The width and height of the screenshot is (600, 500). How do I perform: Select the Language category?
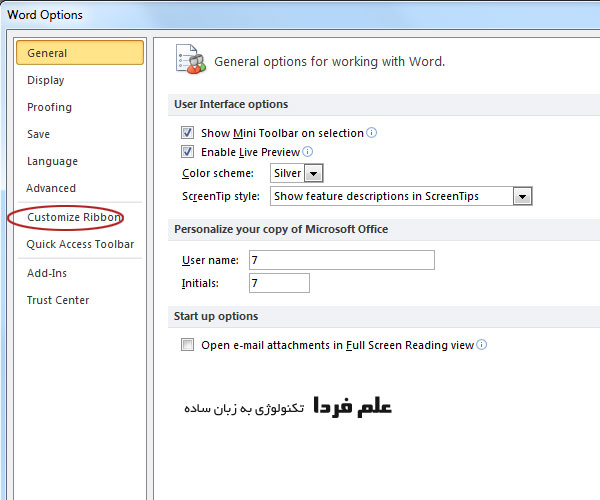click(x=52, y=161)
